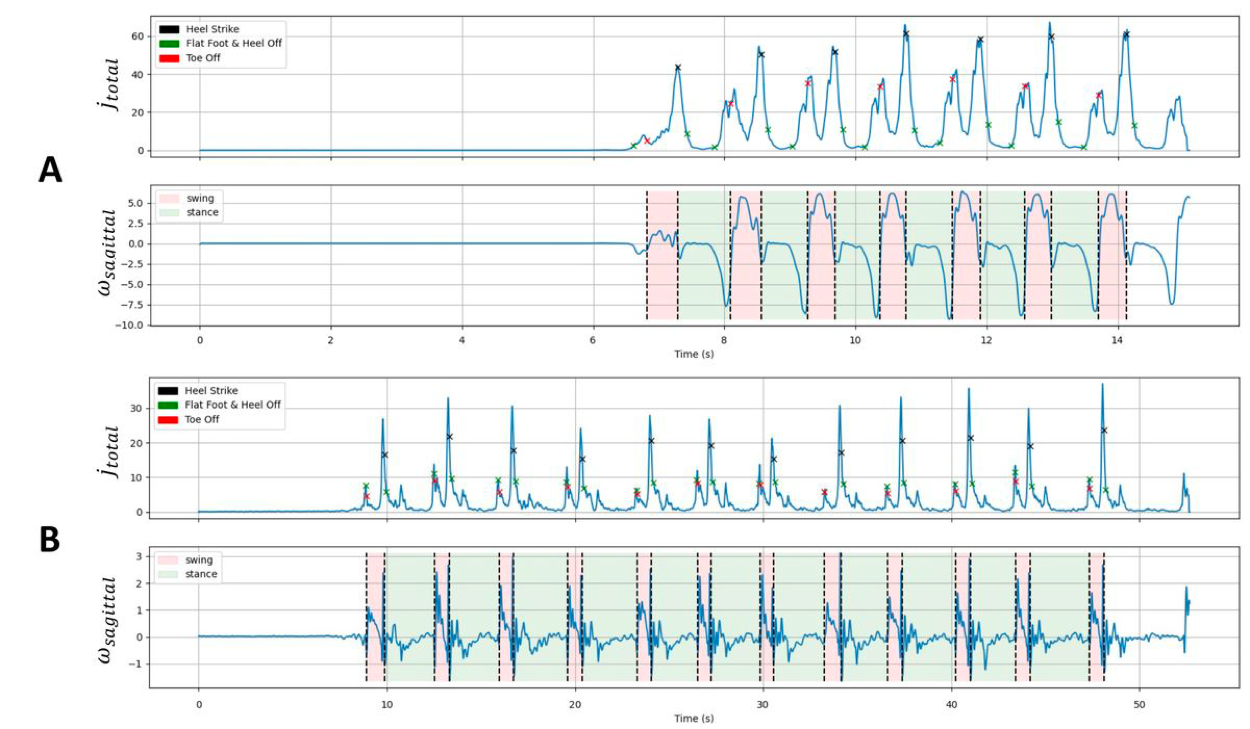Click the red Toe Off swatch in panel B legend
The image size is (1250, 729).
point(170,419)
